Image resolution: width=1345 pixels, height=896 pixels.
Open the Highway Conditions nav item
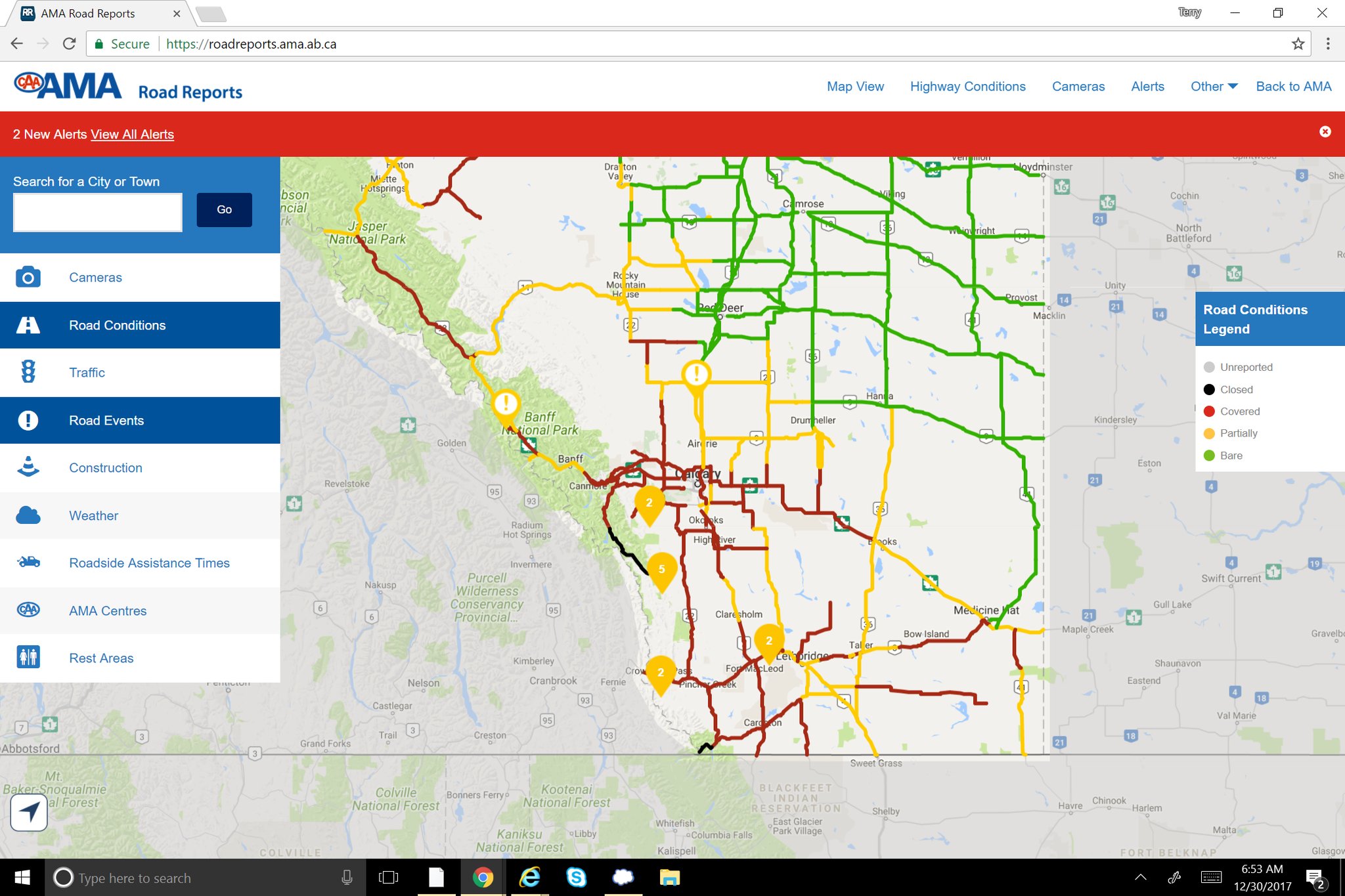pyautogui.click(x=967, y=86)
